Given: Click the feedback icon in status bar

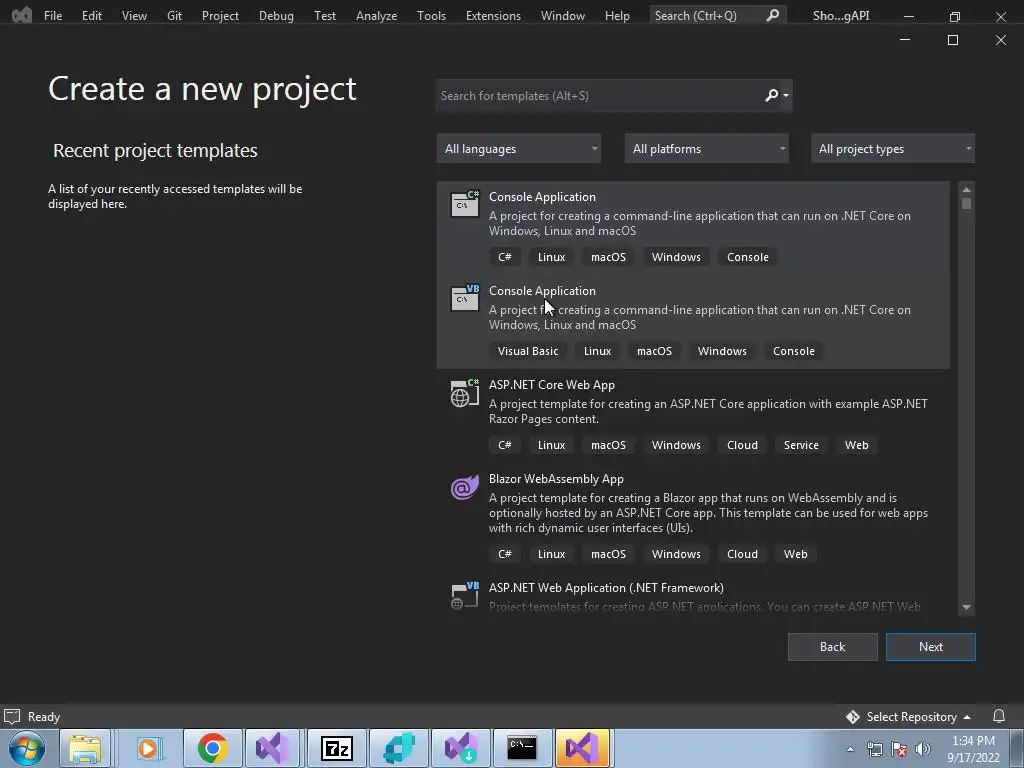Looking at the screenshot, I should [12, 716].
